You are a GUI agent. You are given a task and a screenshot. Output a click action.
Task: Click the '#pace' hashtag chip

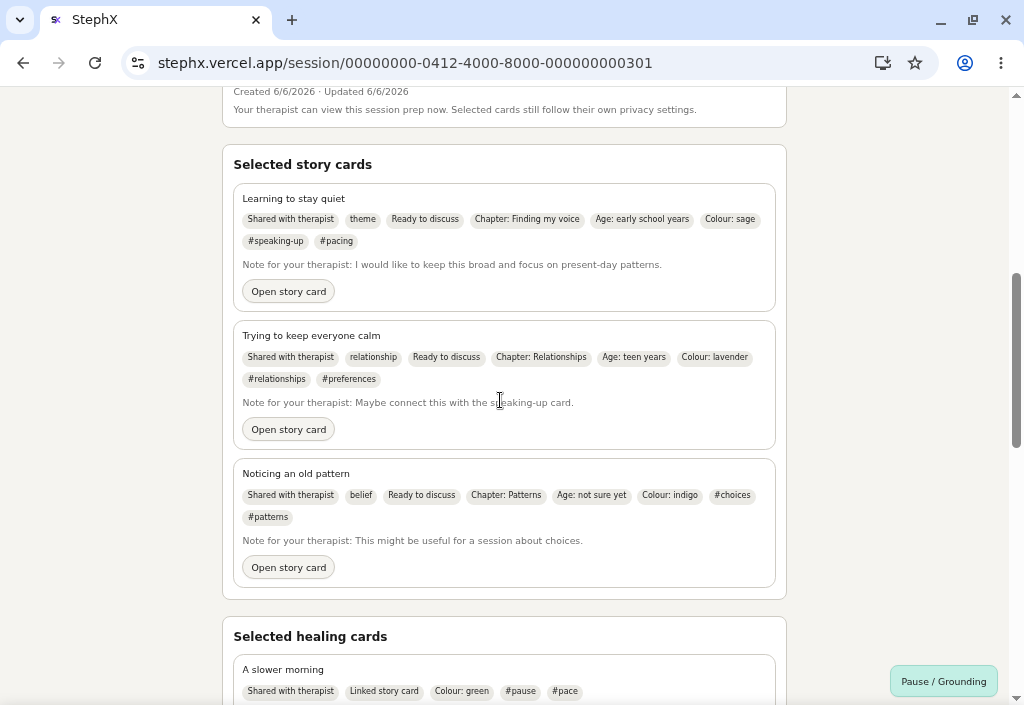pos(565,691)
